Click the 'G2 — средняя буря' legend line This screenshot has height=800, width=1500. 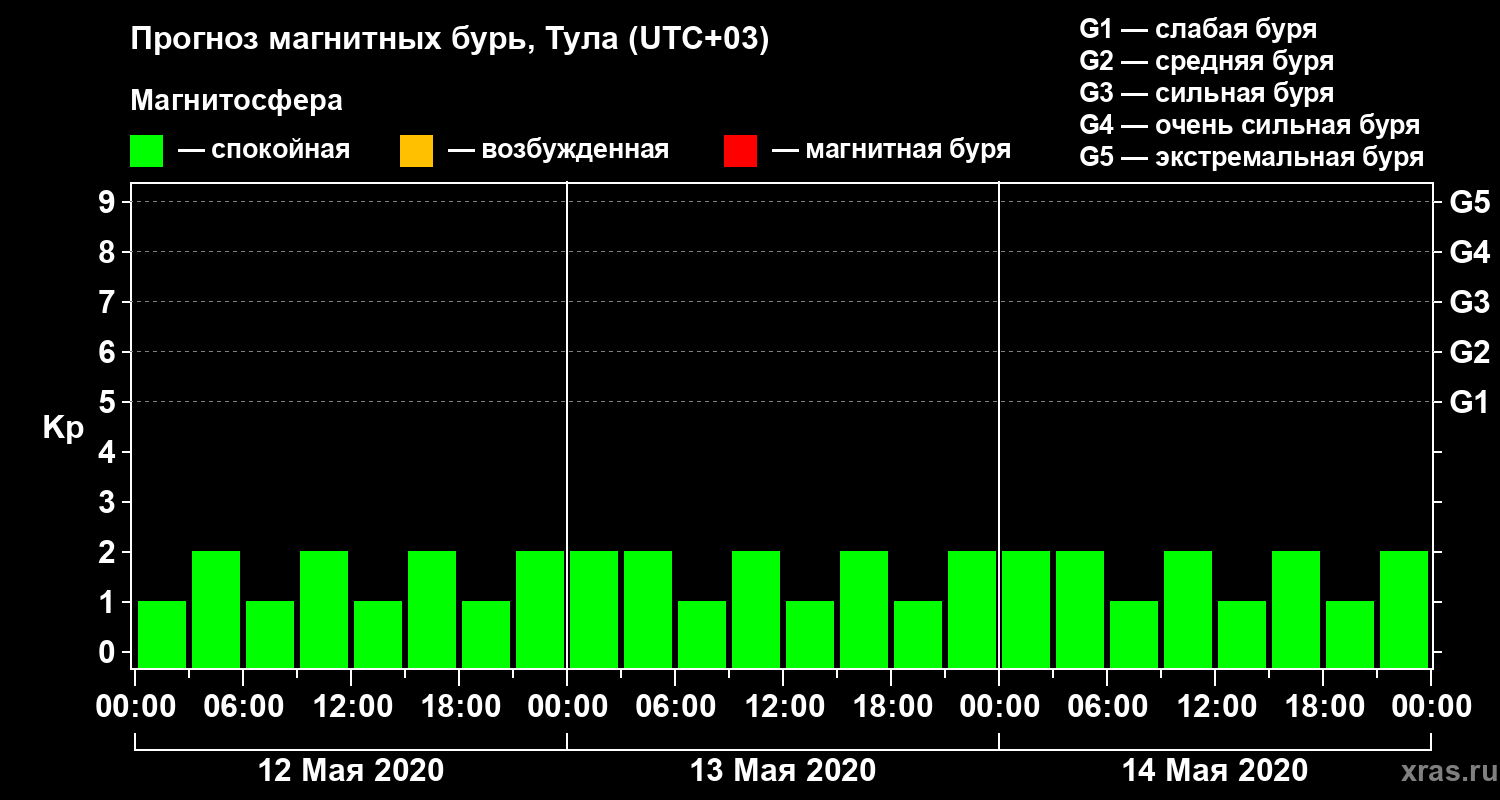point(1206,60)
